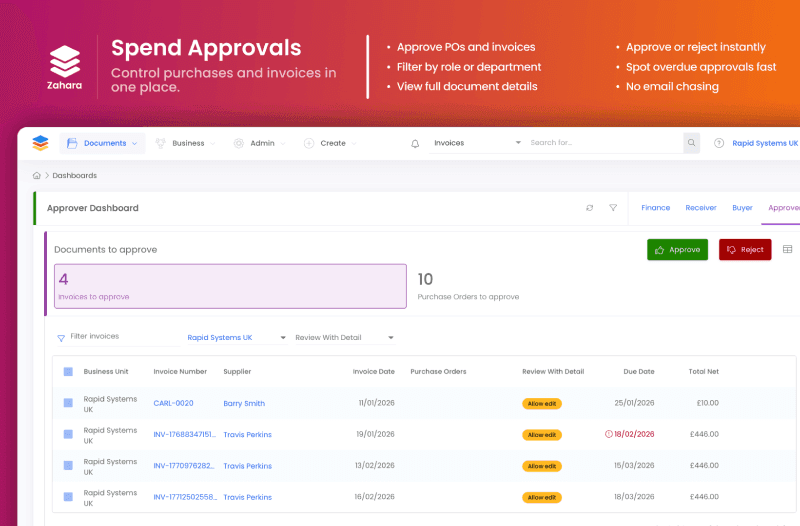Sort by the Due Date column header
Image resolution: width=800 pixels, height=526 pixels.
tap(639, 371)
